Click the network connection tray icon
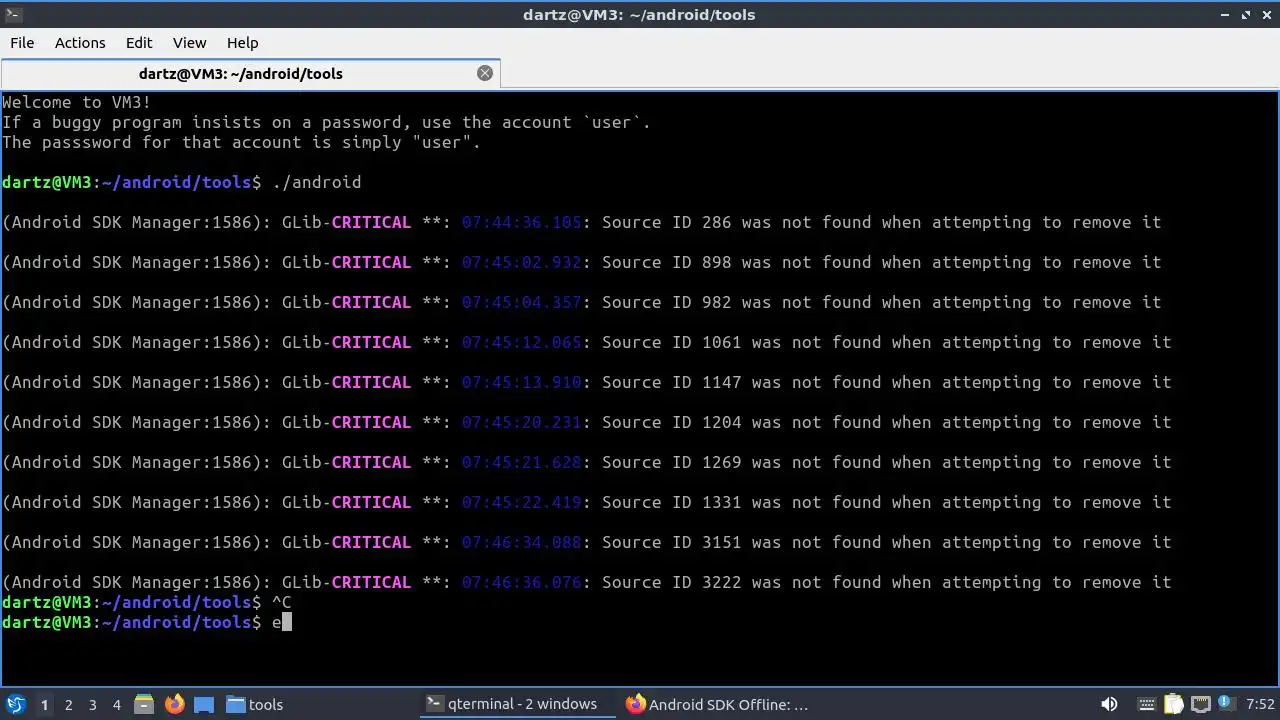The height and width of the screenshot is (720, 1280). [x=1200, y=704]
